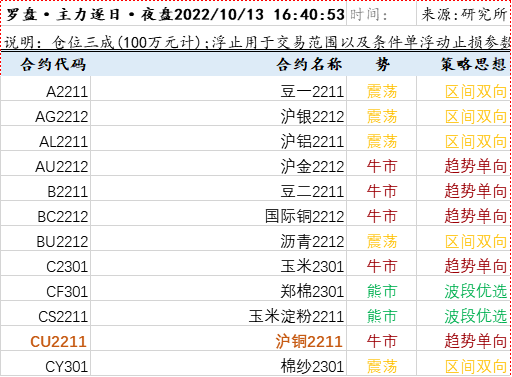Select cell A2211
512x377 pixels.
(46, 88)
